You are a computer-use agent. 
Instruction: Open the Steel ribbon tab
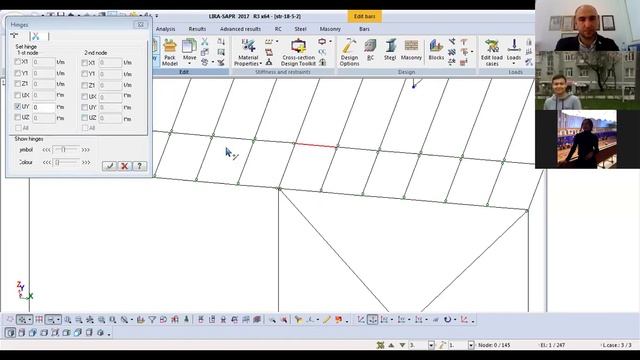pyautogui.click(x=300, y=29)
